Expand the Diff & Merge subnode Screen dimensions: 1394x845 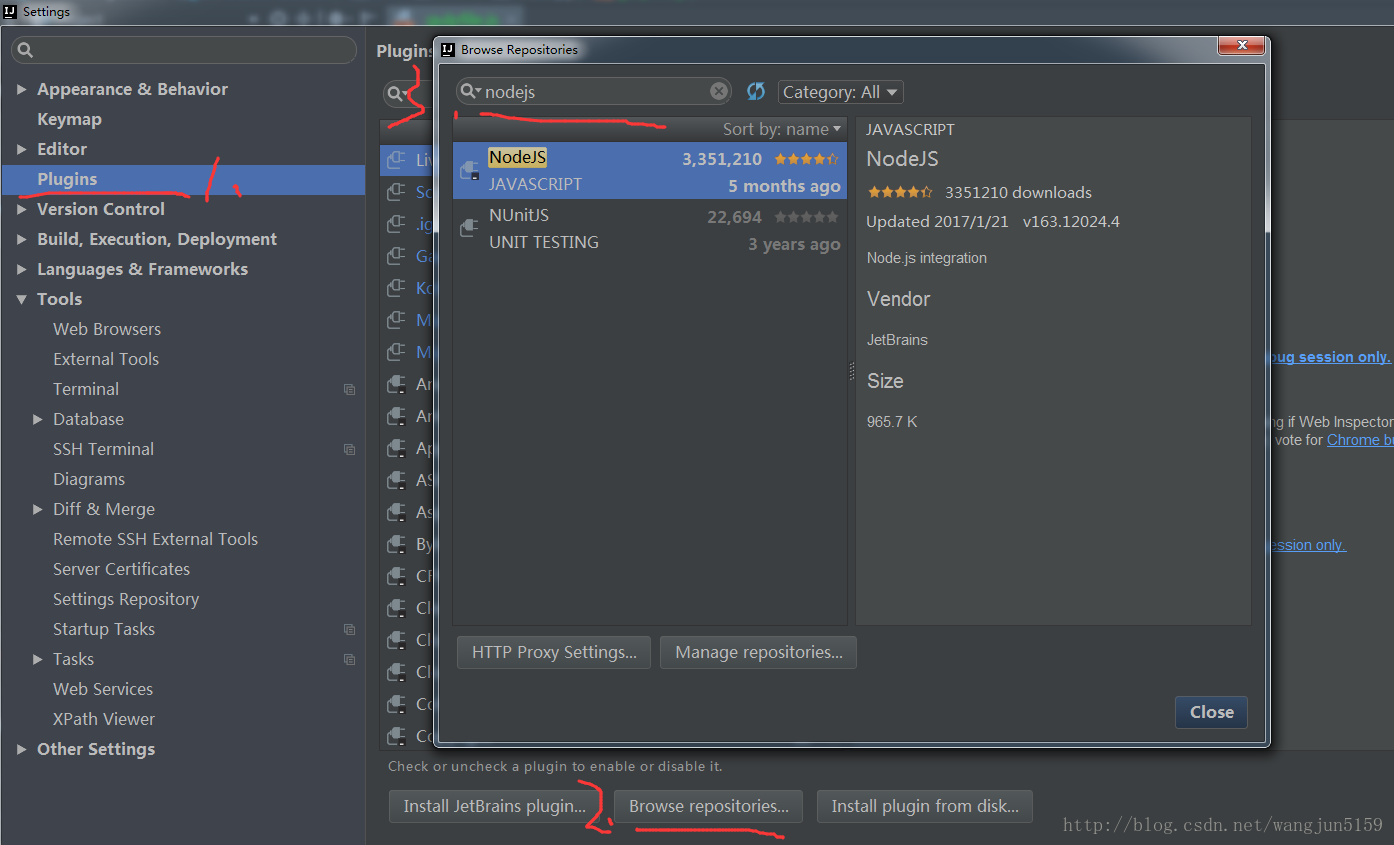(38, 509)
